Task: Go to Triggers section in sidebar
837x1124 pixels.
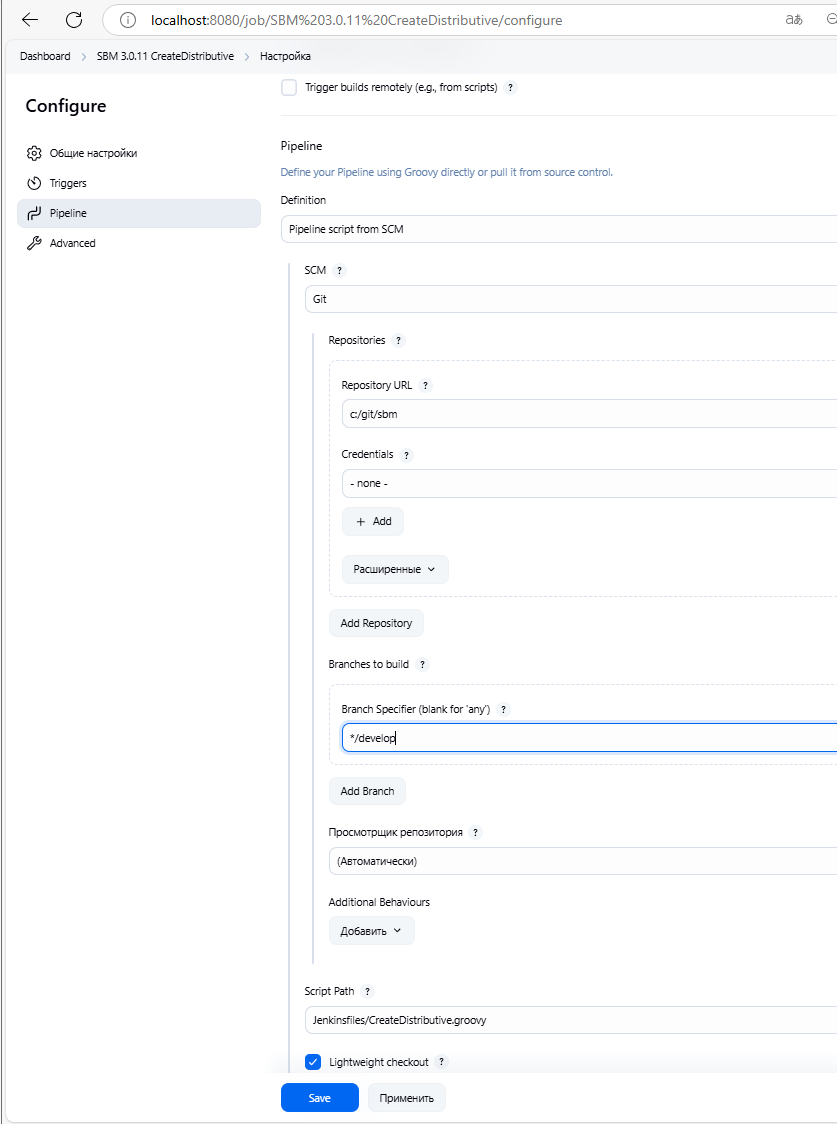Action: pos(68,183)
